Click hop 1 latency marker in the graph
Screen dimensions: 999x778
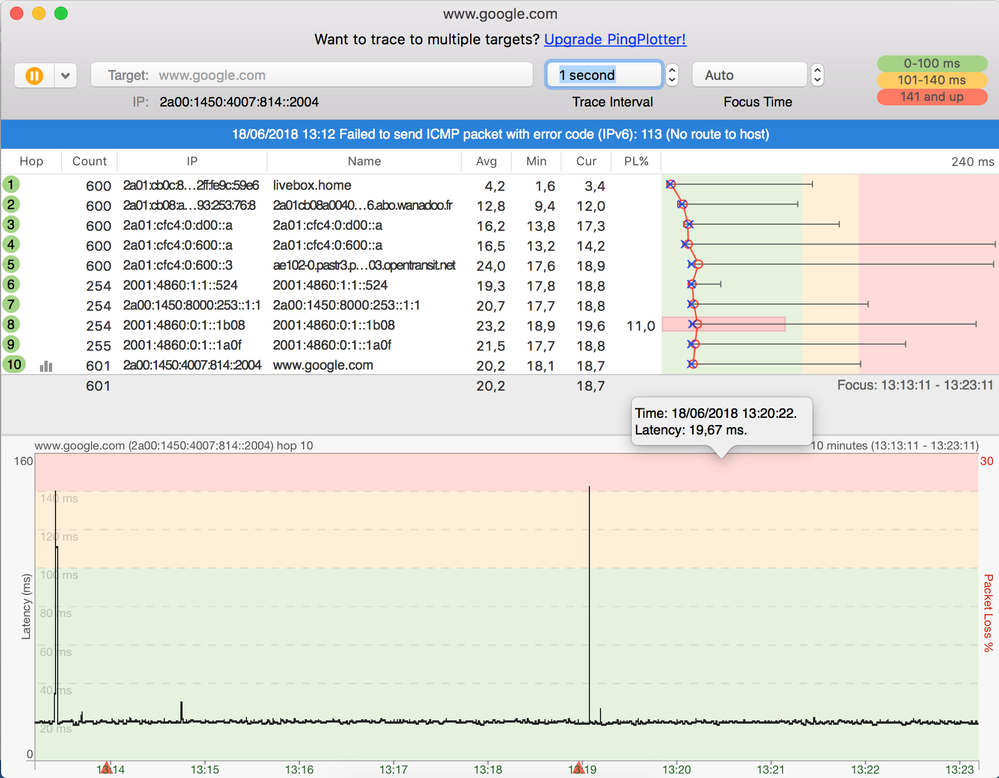(x=670, y=184)
